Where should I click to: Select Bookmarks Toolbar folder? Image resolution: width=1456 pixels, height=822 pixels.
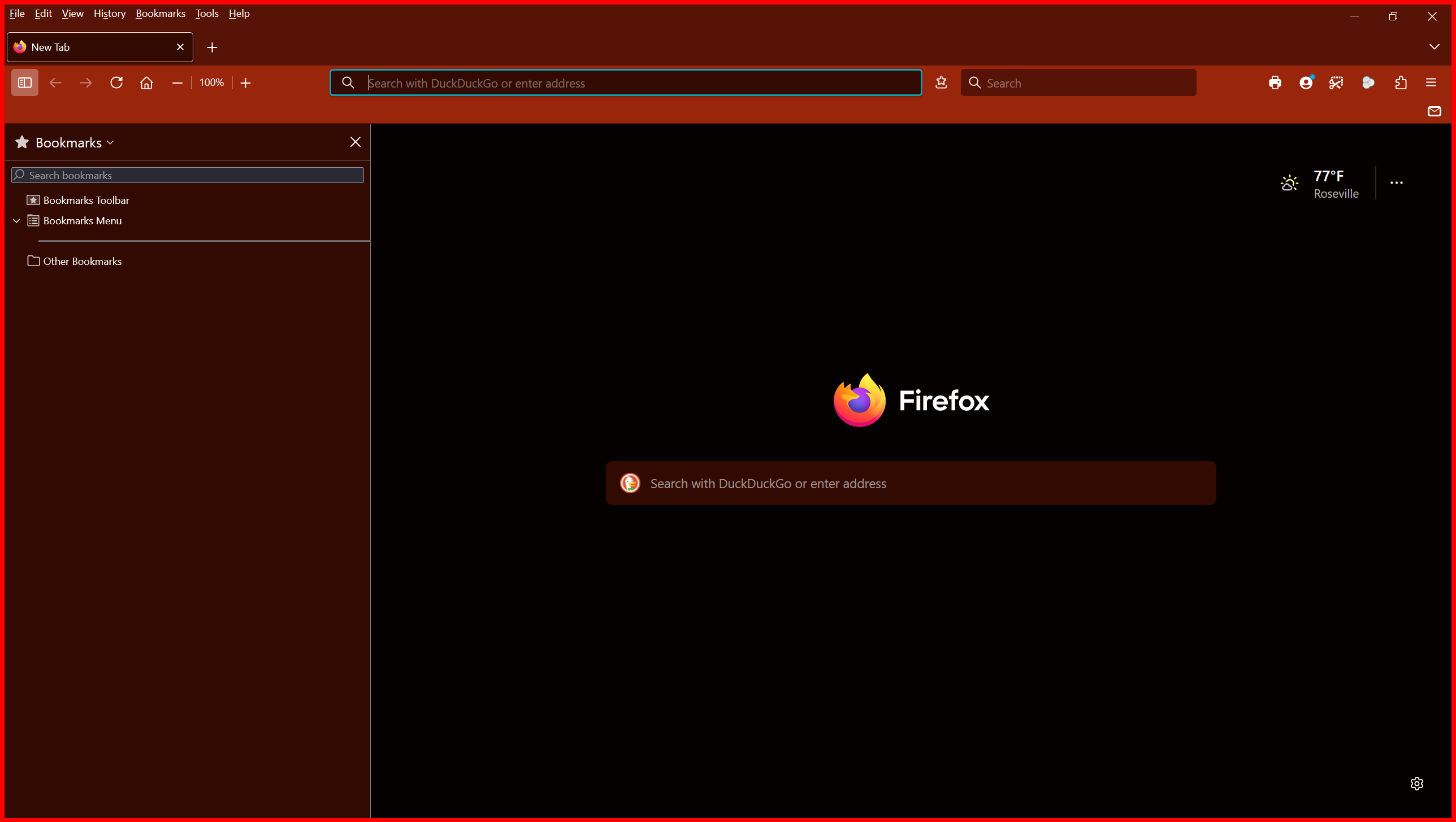click(x=78, y=200)
